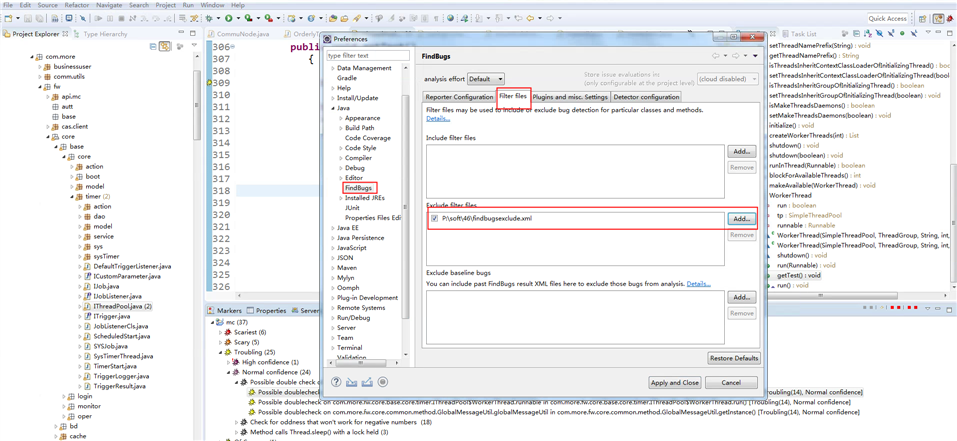Click the record/Oomph circle icon in dialog footer

click(x=383, y=382)
